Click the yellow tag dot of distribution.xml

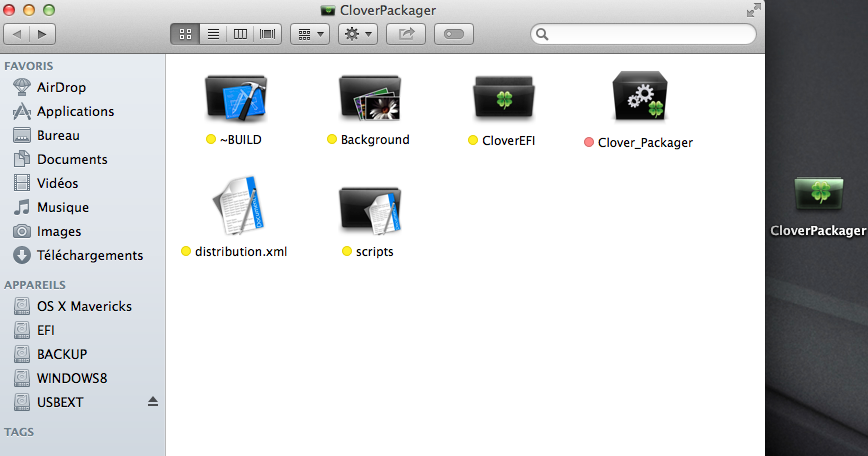(x=185, y=251)
